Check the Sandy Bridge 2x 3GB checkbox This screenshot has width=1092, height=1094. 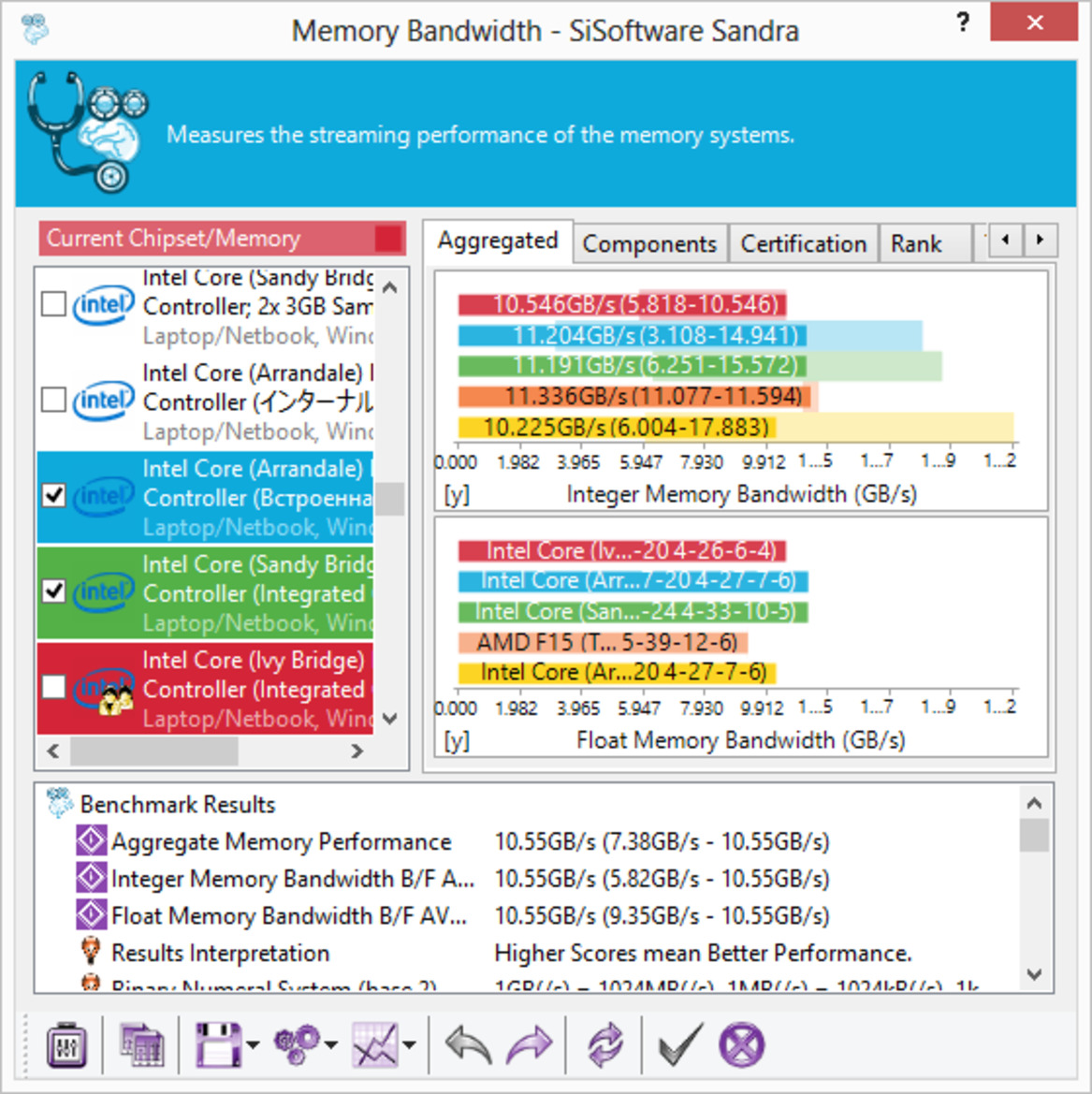pyautogui.click(x=53, y=304)
